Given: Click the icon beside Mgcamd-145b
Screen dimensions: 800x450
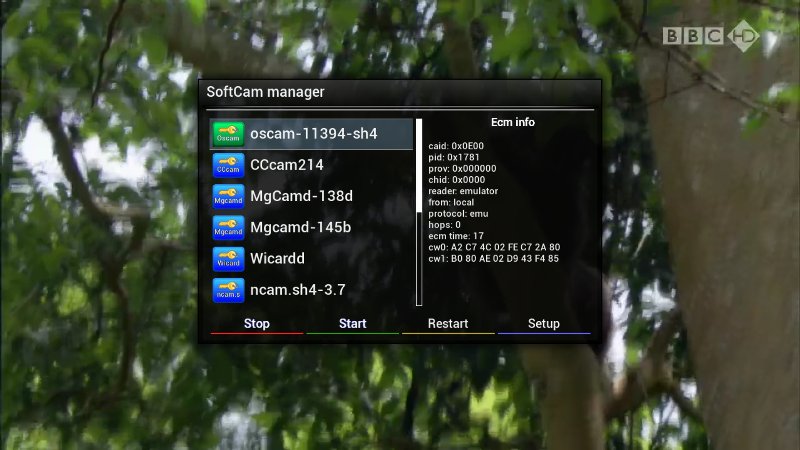Looking at the screenshot, I should click(x=228, y=227).
